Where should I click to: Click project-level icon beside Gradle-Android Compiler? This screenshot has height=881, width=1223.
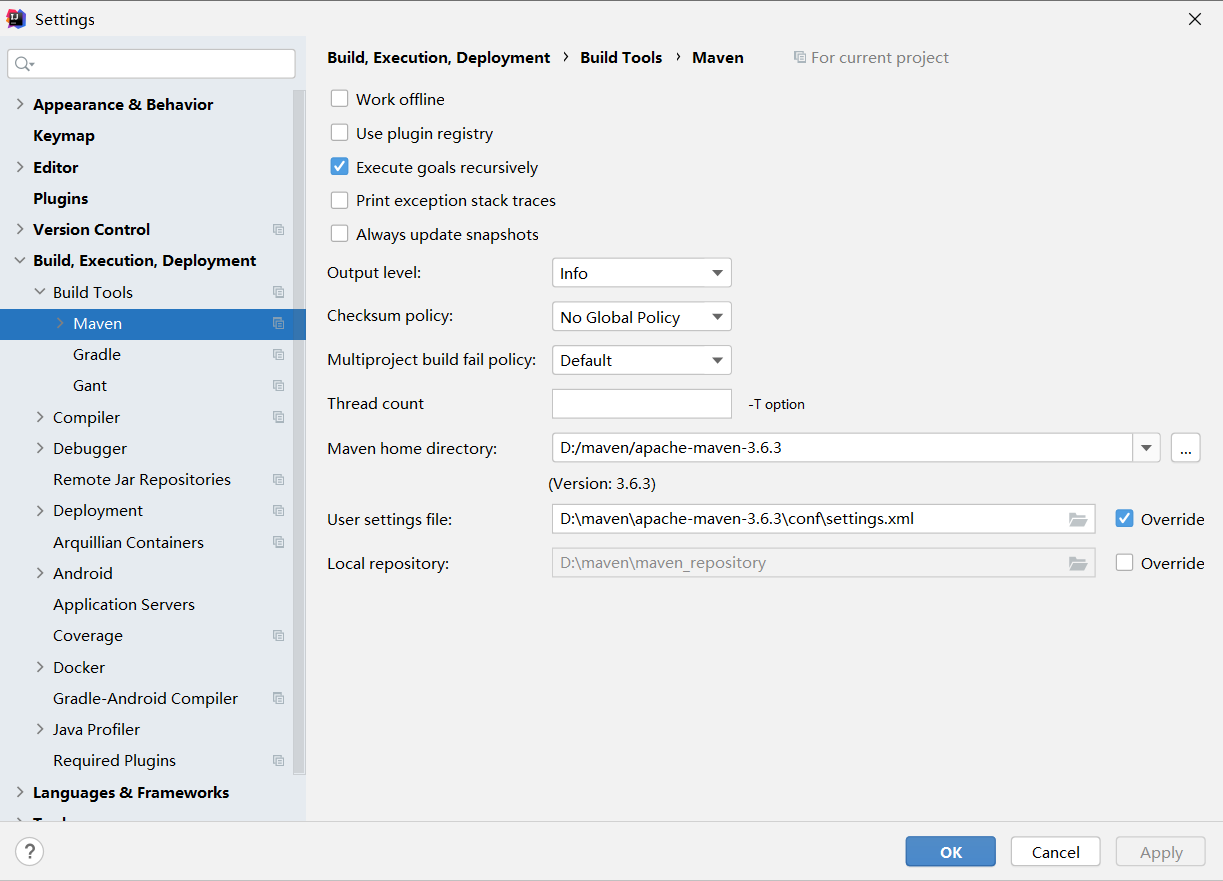click(278, 698)
